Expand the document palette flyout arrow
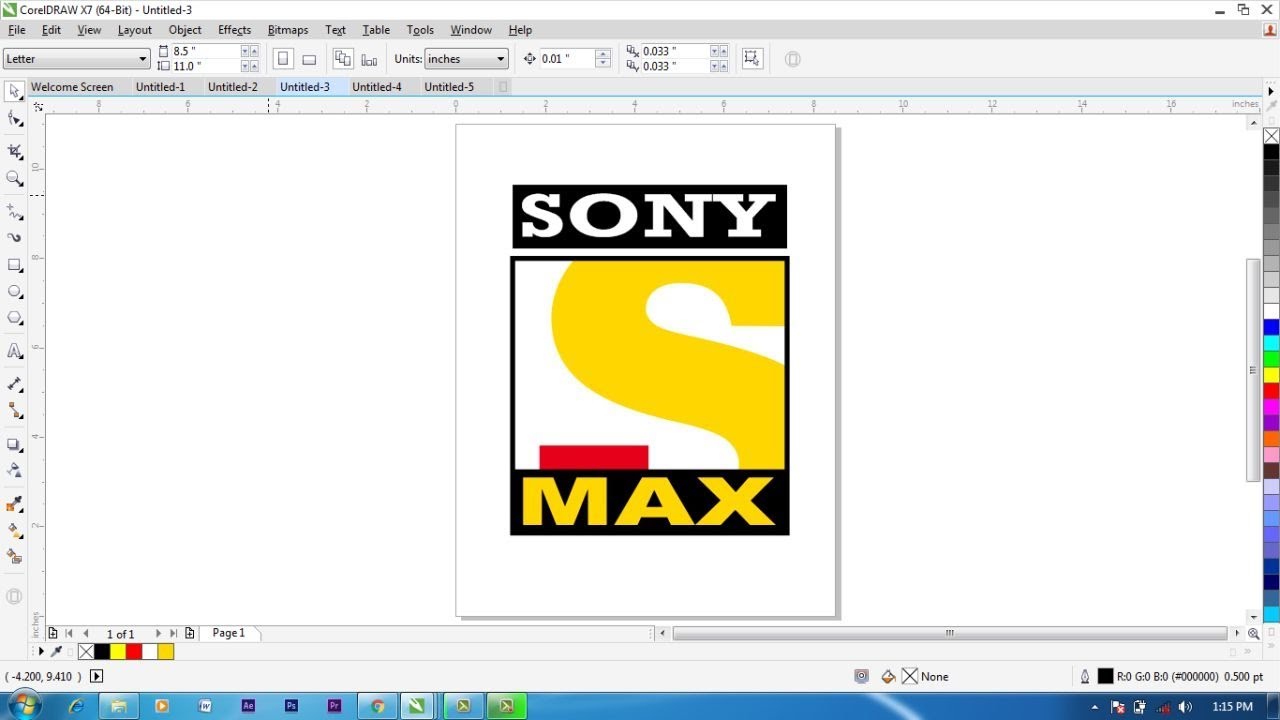The image size is (1280, 720). [41, 651]
